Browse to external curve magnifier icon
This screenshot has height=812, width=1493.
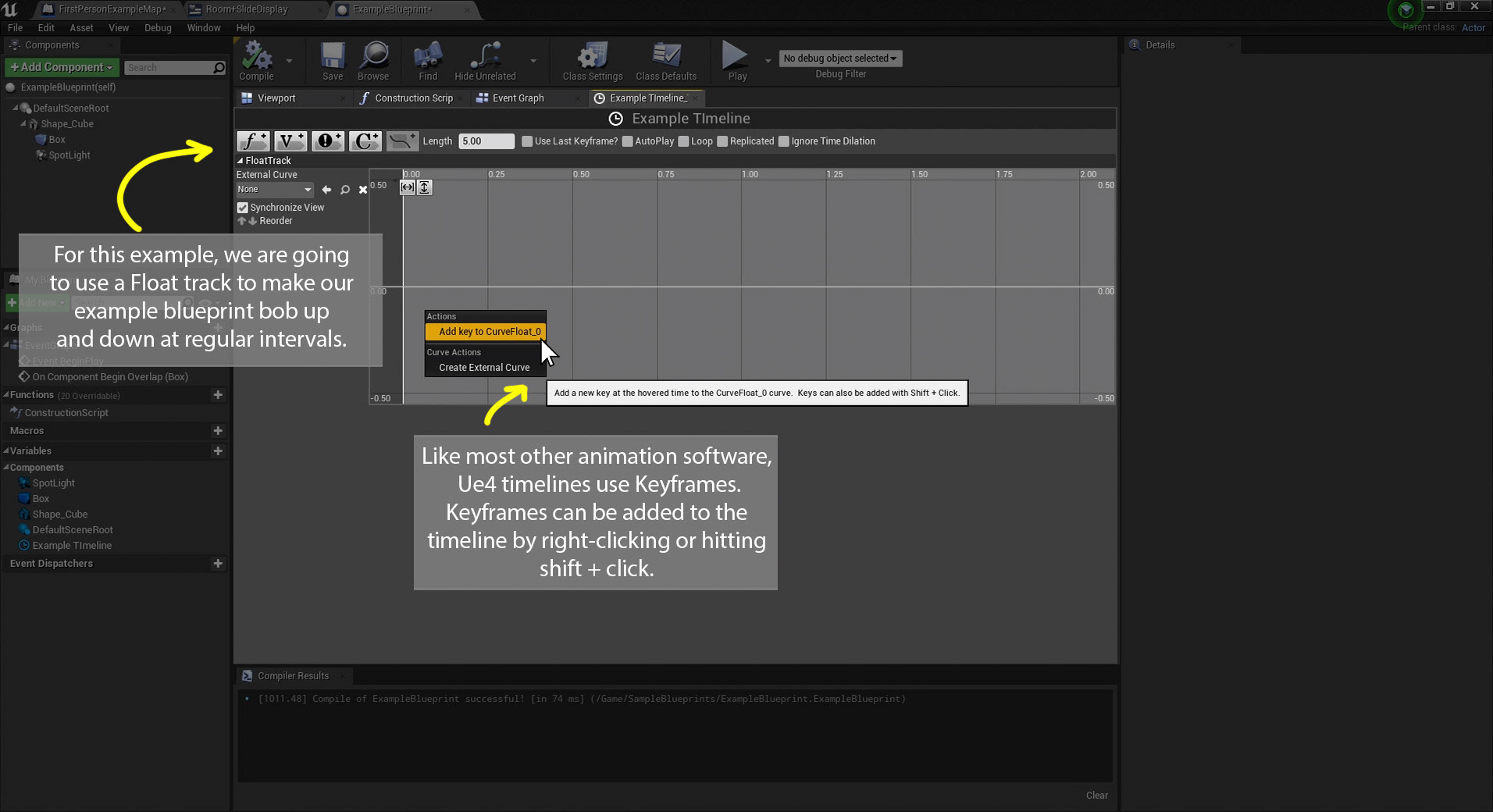(x=345, y=190)
